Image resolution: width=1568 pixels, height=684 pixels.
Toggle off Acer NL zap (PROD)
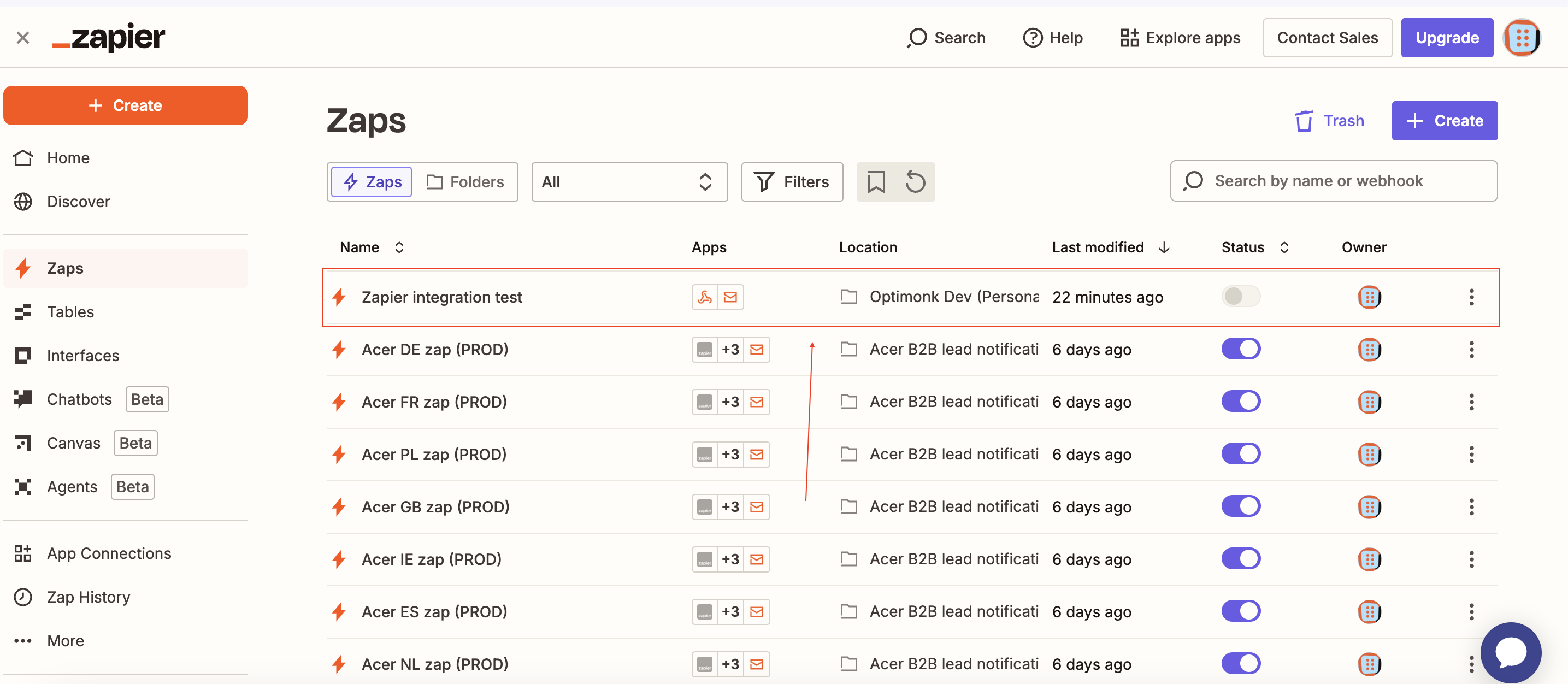1241,663
